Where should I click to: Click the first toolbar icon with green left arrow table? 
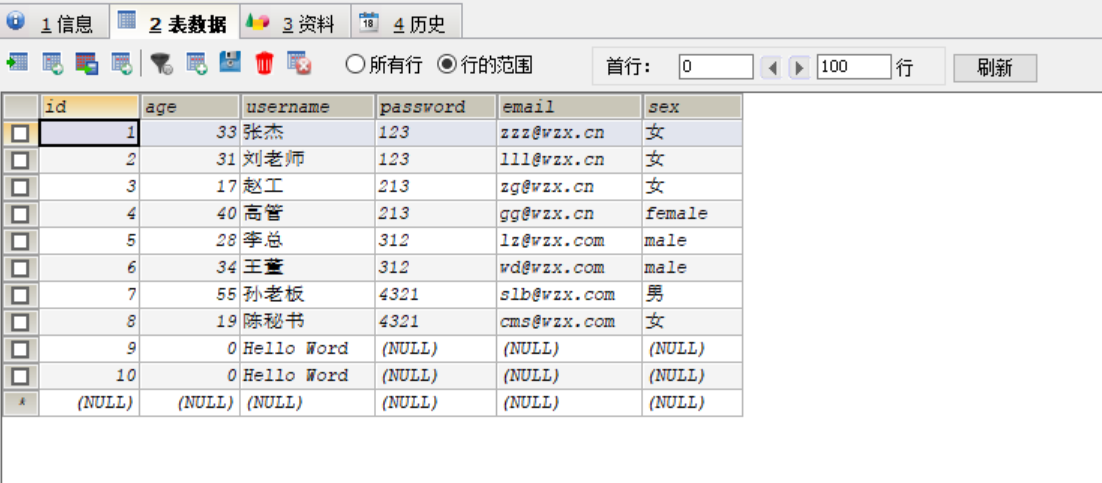(17, 64)
